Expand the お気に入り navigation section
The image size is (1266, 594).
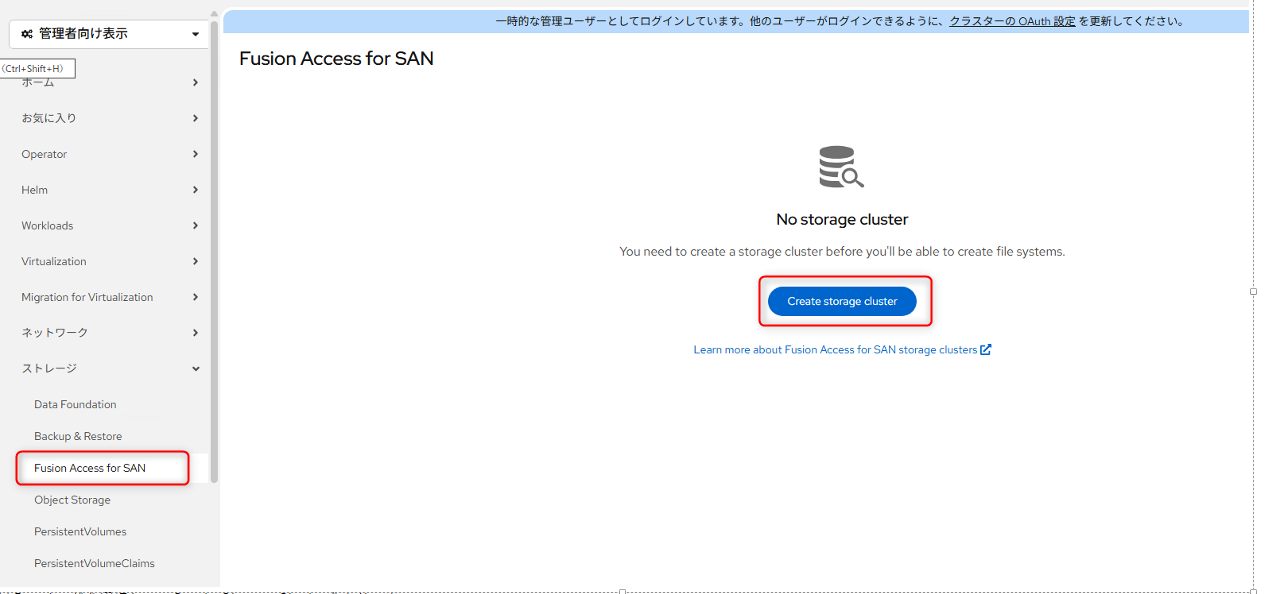(110, 118)
